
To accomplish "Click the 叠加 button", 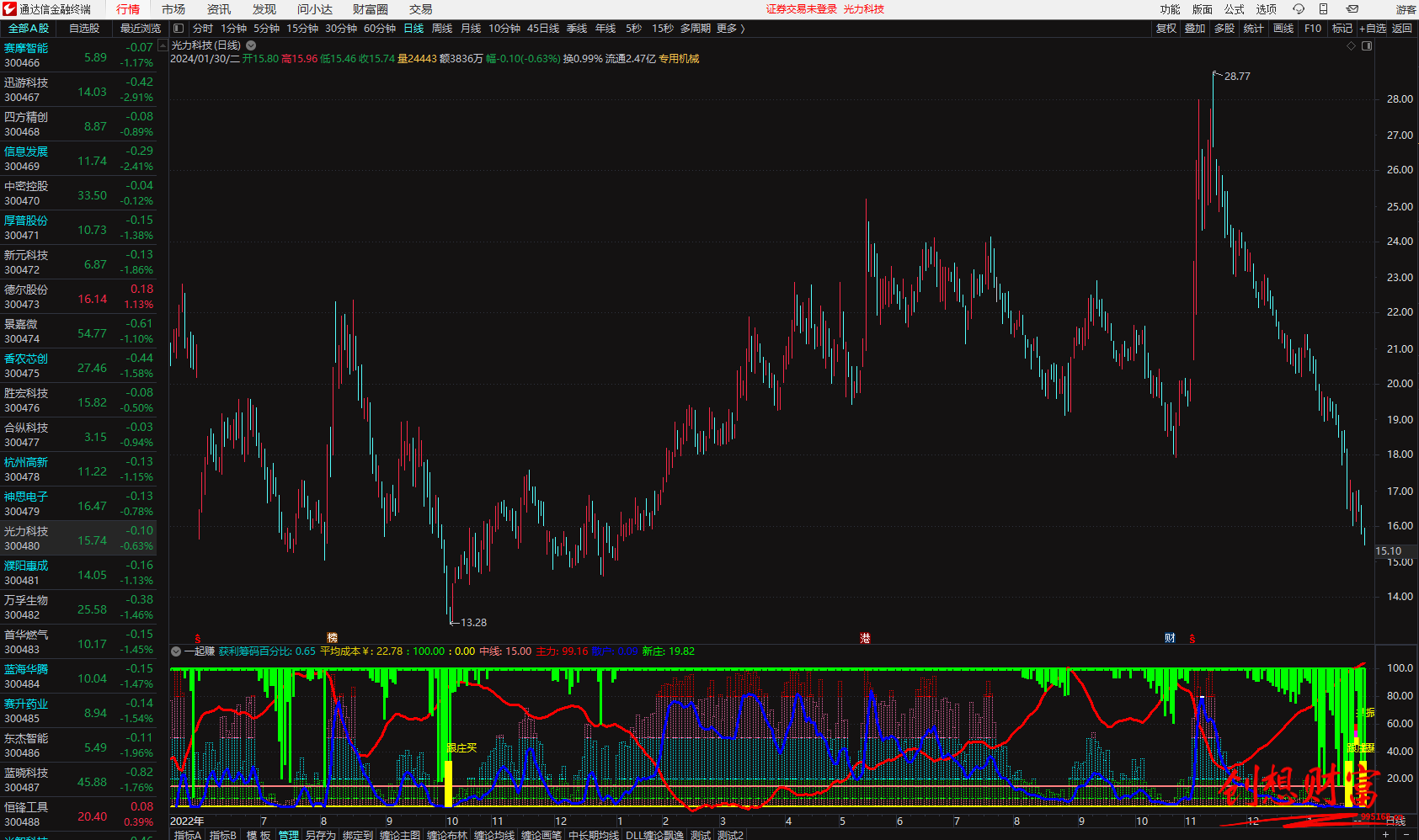I will click(x=1195, y=29).
